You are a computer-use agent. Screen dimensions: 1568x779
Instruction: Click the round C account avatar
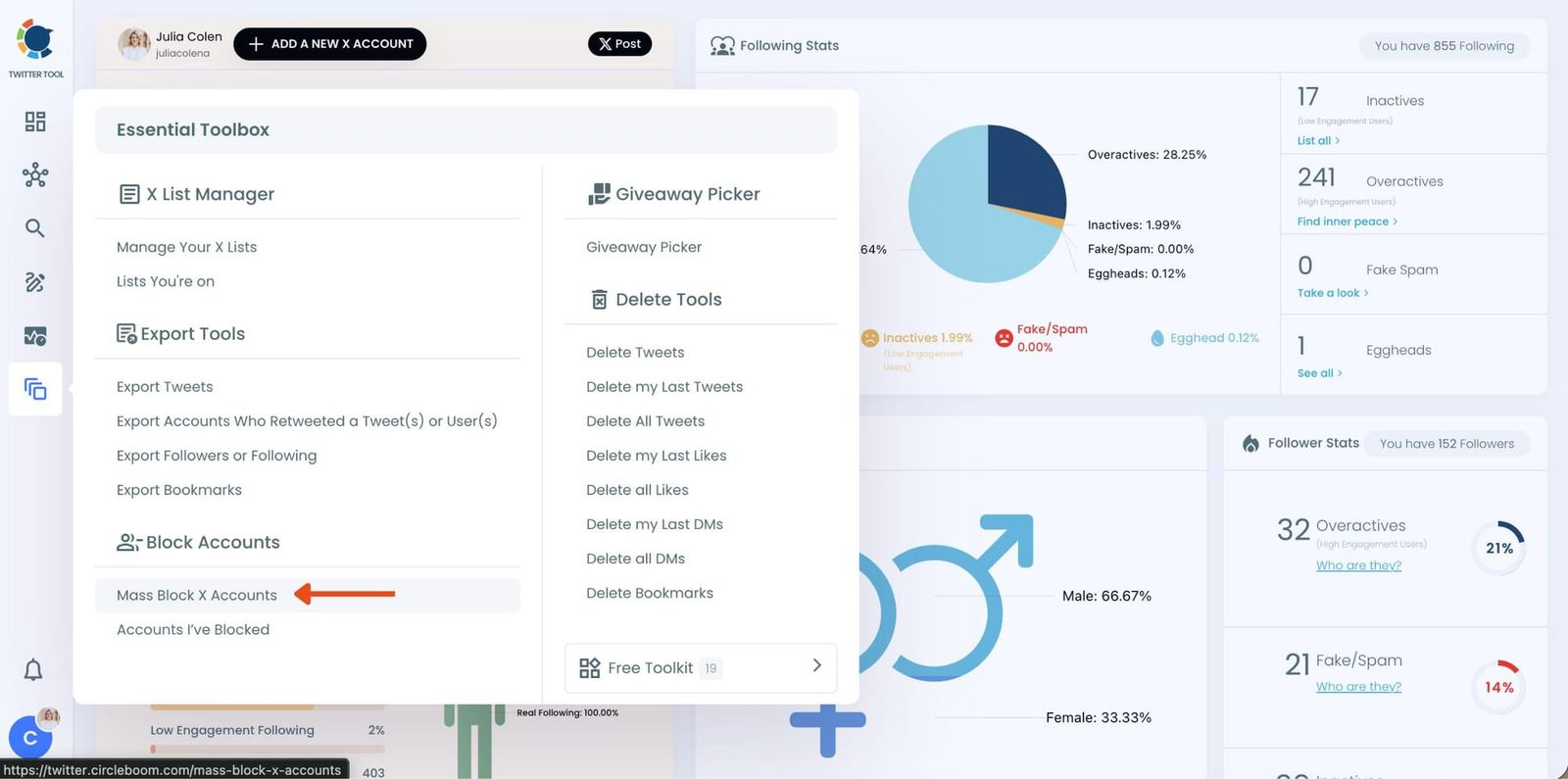30,738
